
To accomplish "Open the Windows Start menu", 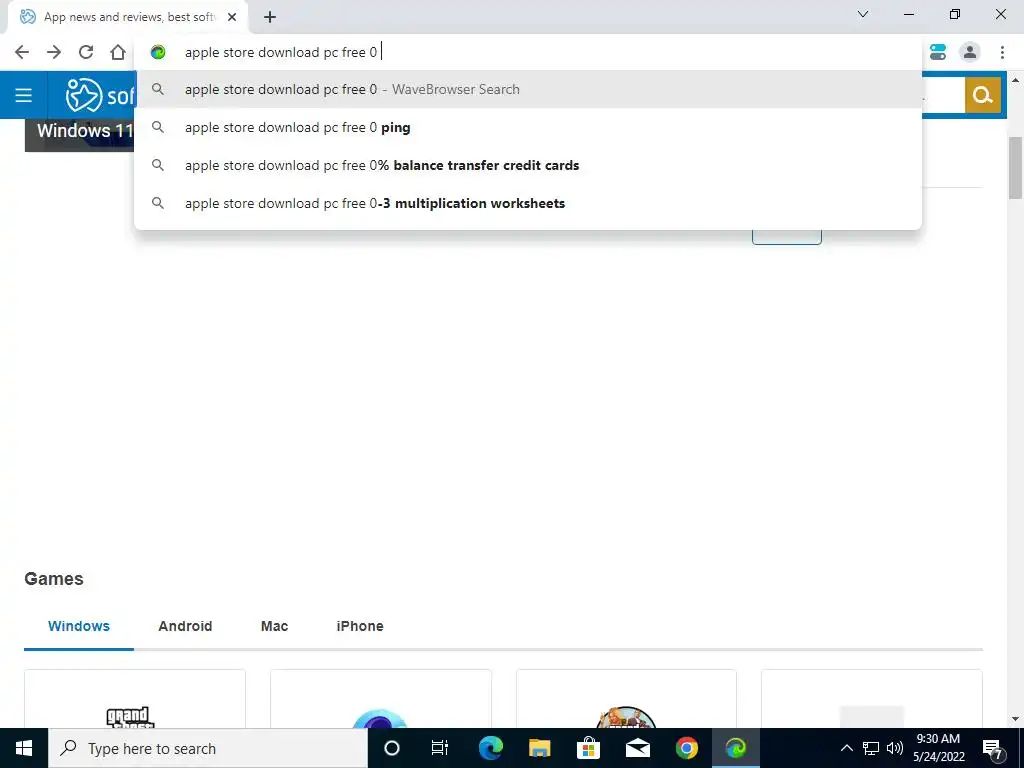I will point(24,748).
